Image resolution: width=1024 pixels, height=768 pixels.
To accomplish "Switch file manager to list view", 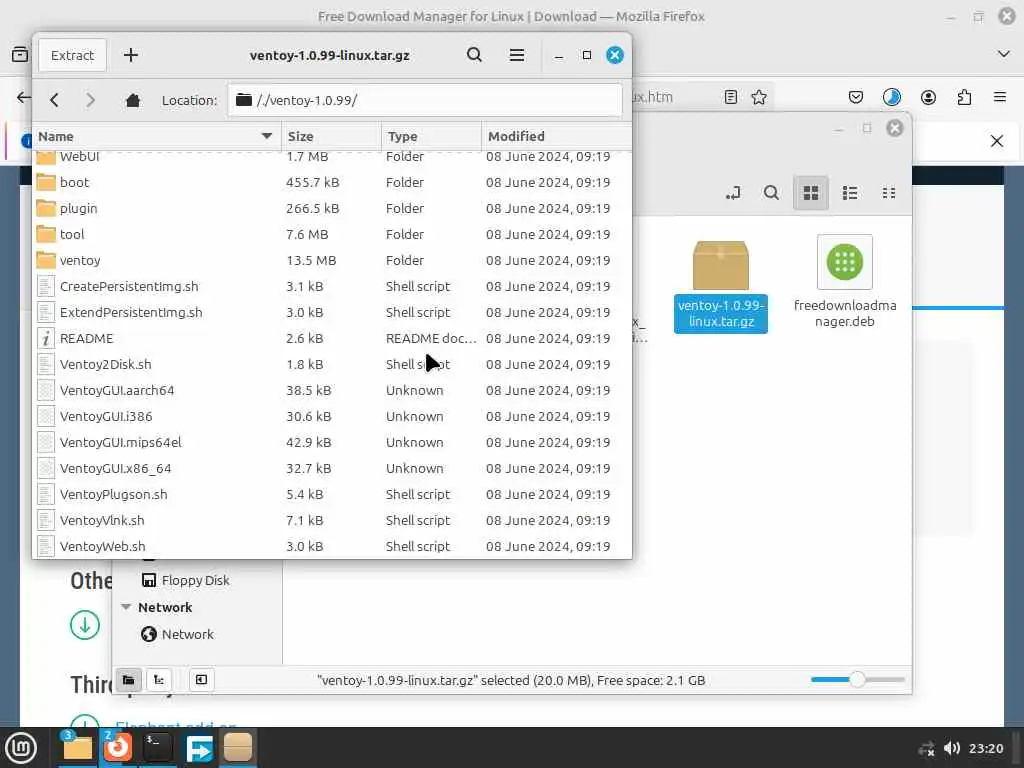I will click(x=850, y=193).
